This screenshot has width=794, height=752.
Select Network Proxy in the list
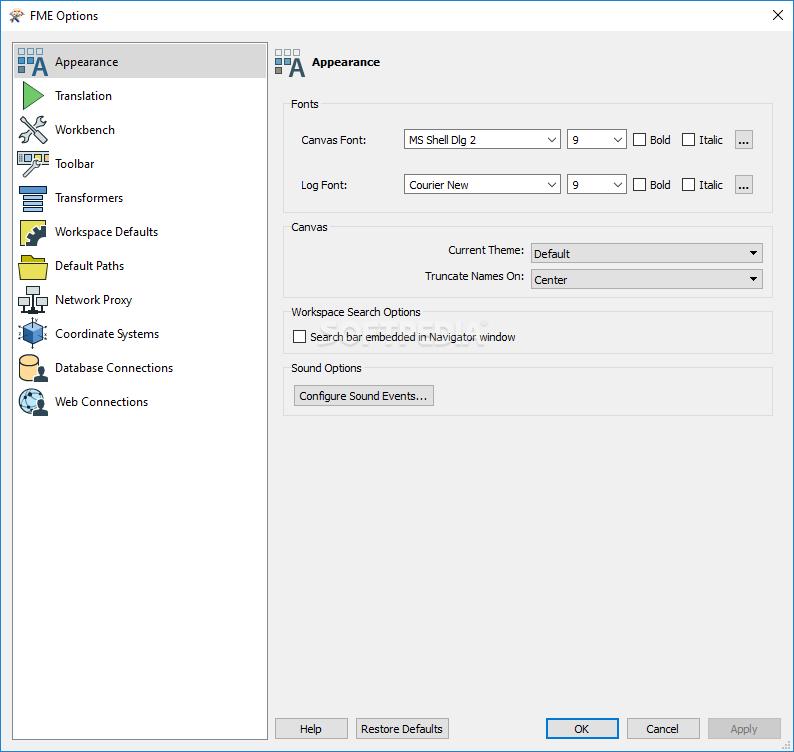[x=140, y=300]
